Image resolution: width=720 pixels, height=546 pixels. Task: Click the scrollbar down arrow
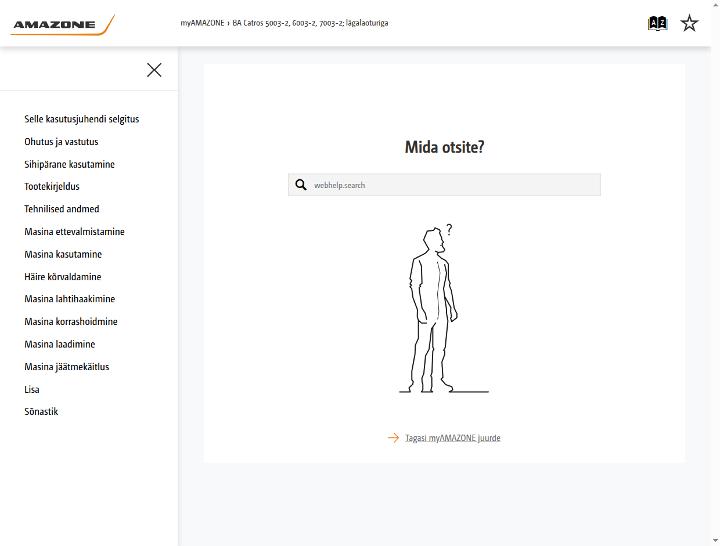pos(715,541)
